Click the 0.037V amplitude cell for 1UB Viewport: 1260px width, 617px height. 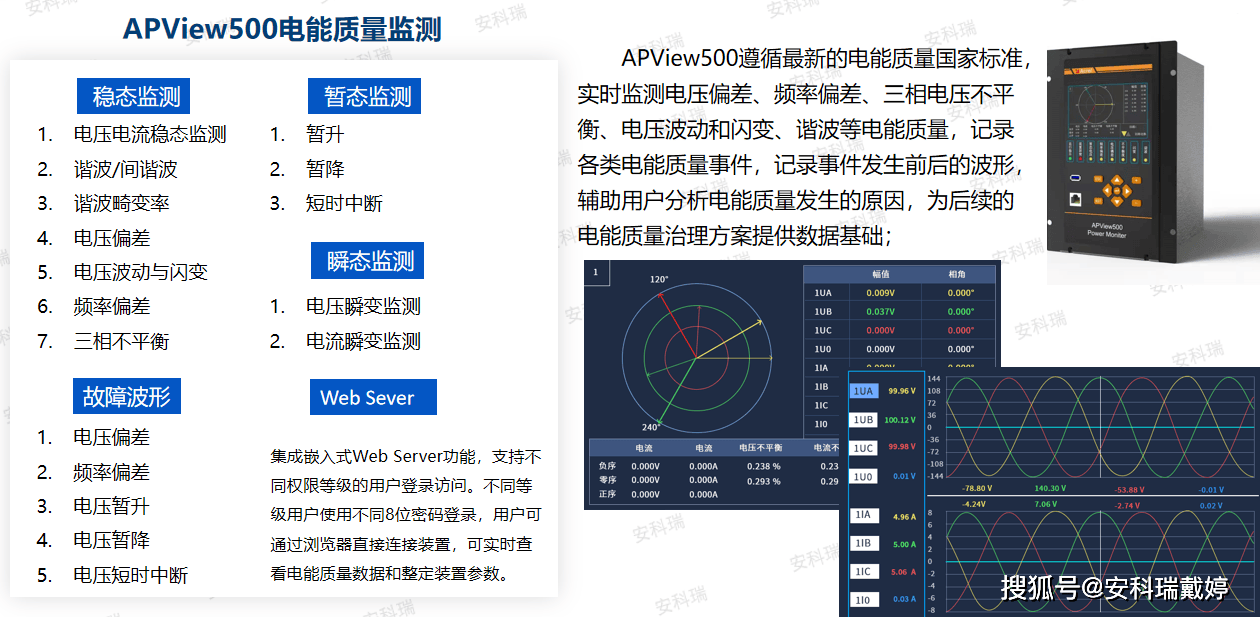pos(880,312)
